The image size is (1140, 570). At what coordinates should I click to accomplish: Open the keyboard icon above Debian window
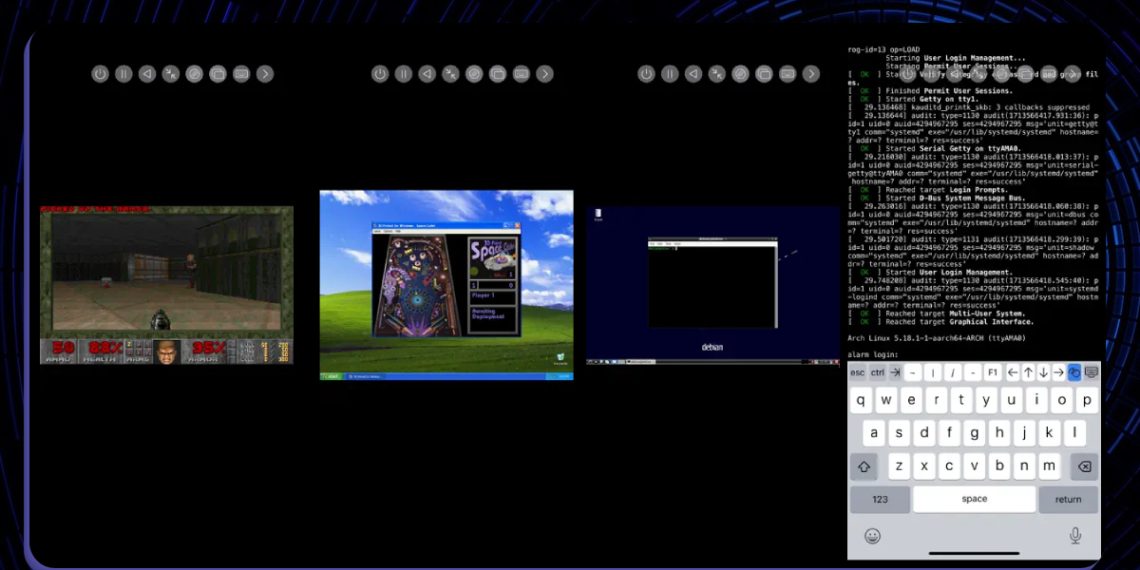(787, 74)
